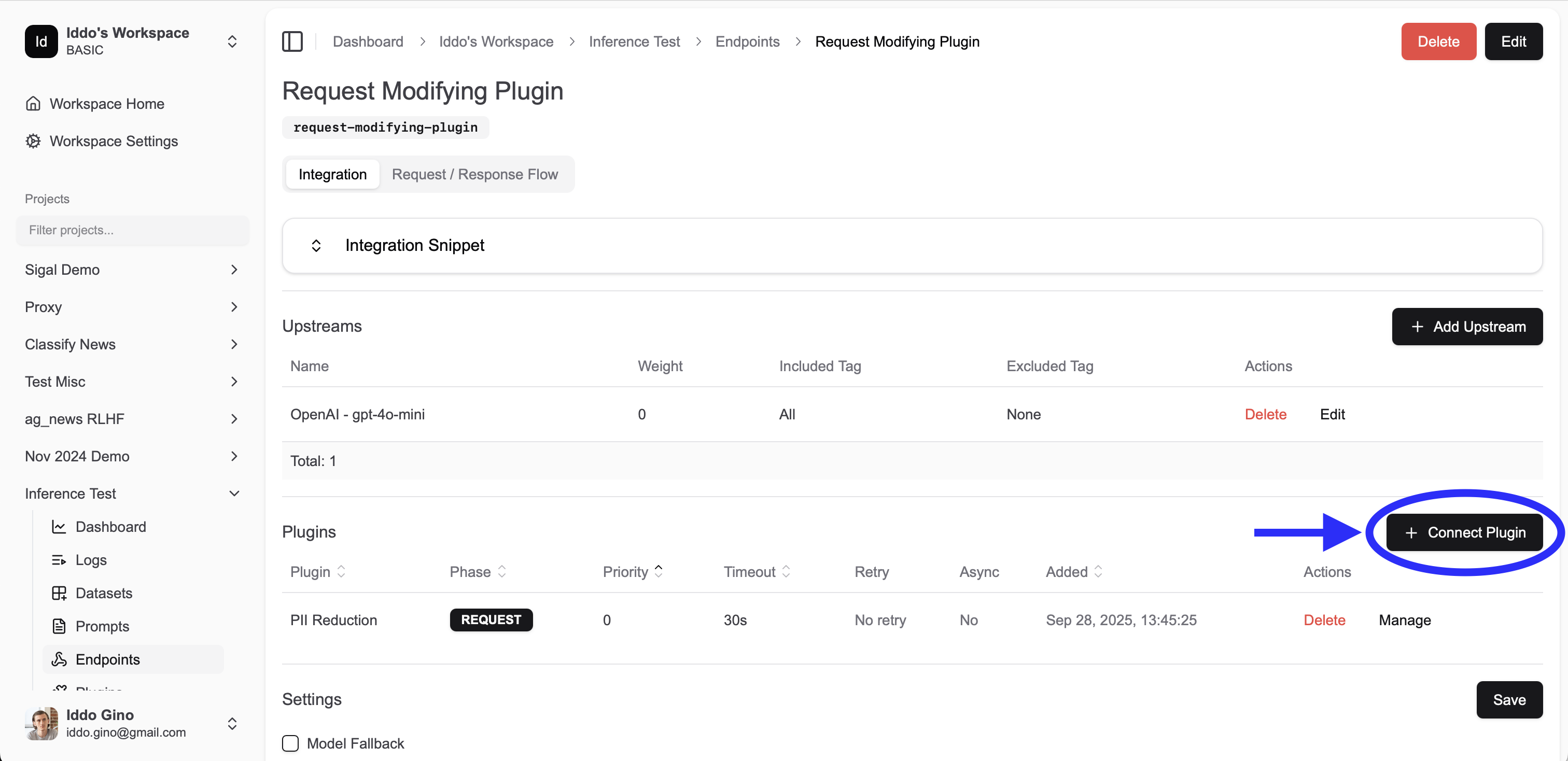Navigate to Endpoints breadcrumb item
The image size is (1568, 761).
[747, 41]
